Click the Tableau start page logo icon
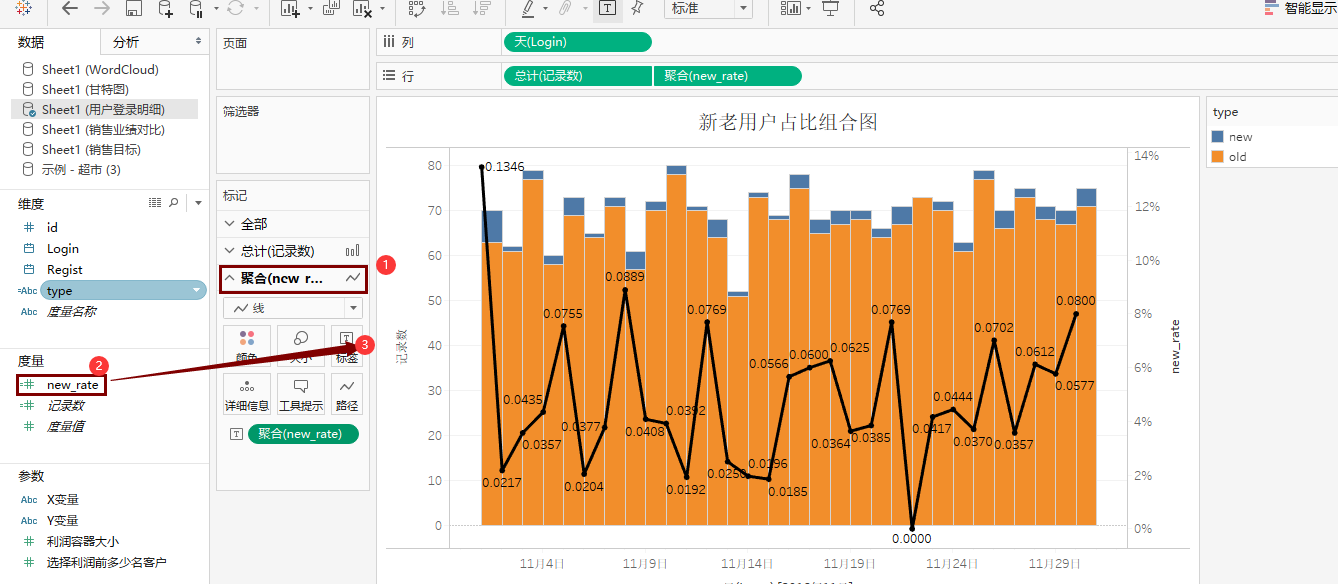This screenshot has height=584, width=1338. click(x=23, y=8)
